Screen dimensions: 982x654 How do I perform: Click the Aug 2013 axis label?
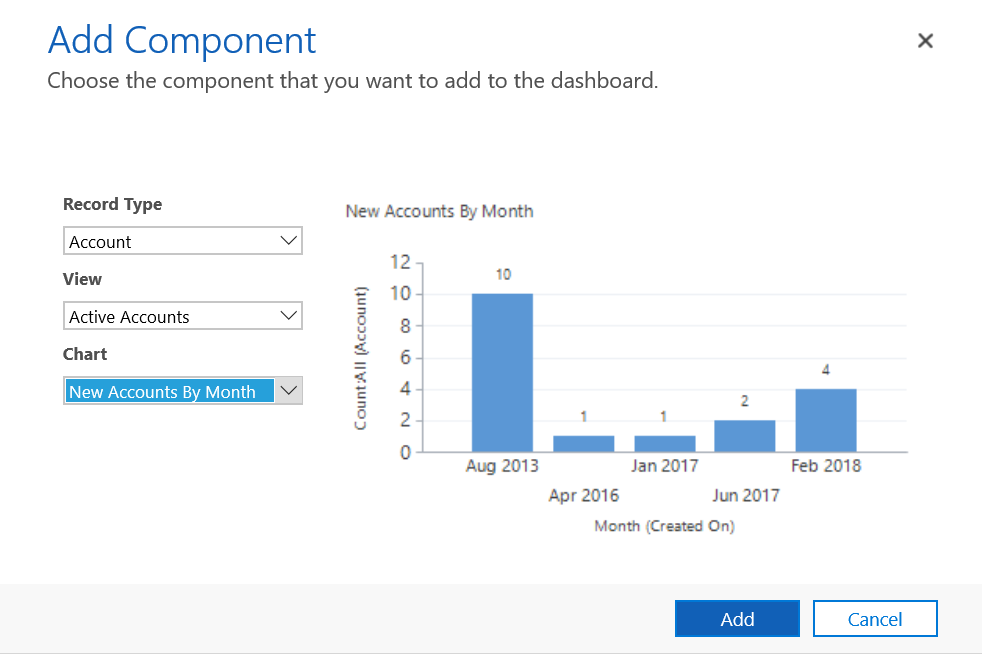pos(502,466)
